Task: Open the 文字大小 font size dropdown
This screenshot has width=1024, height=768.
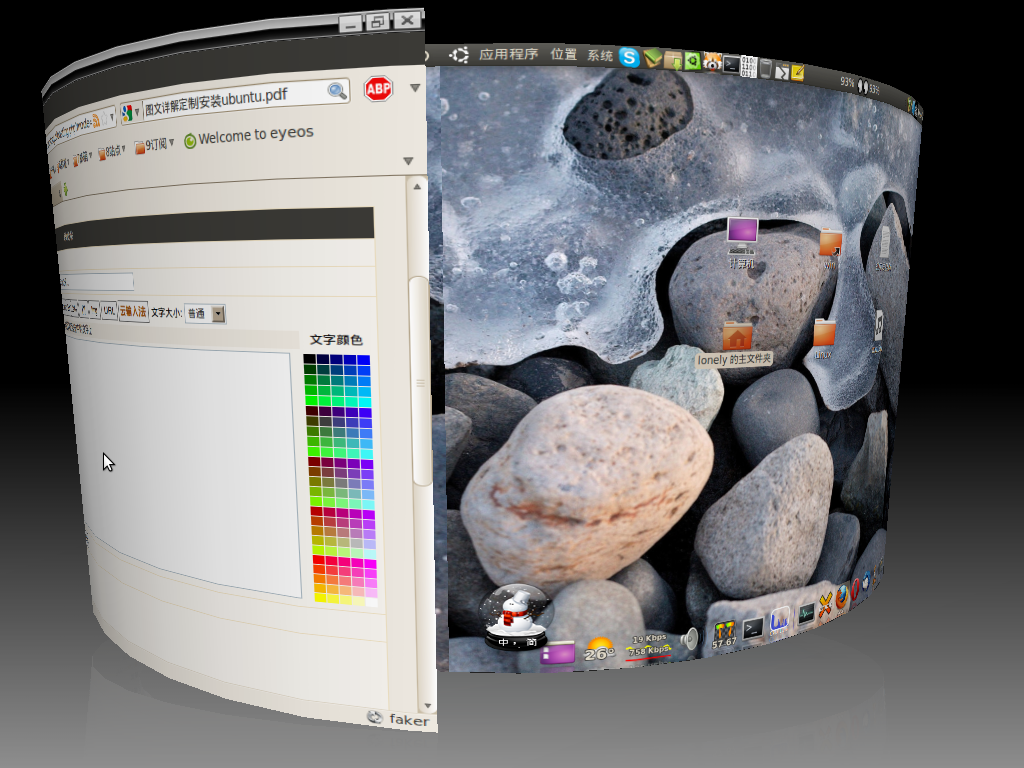Action: pyautogui.click(x=205, y=313)
